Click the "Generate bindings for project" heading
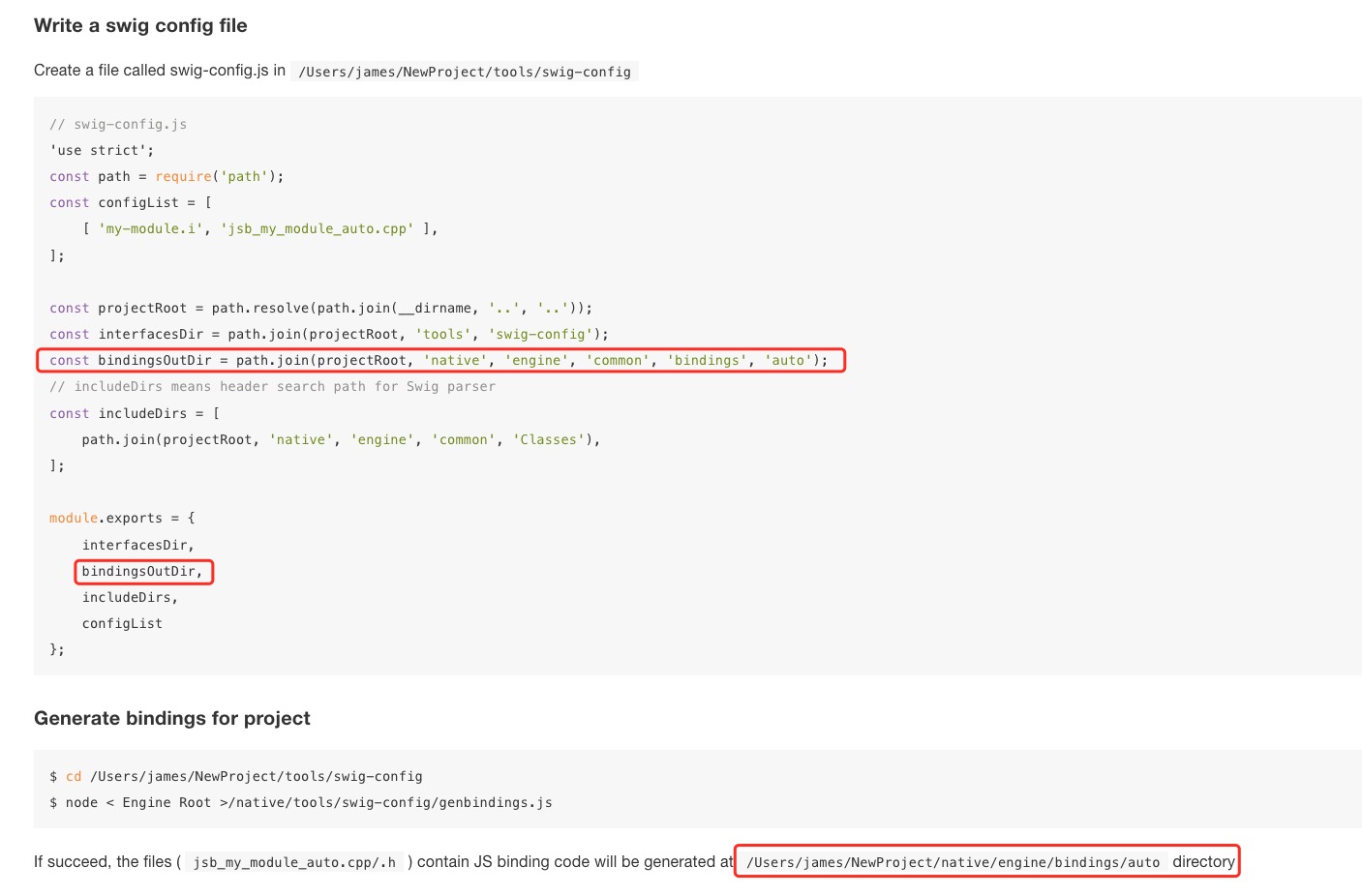The height and width of the screenshot is (896, 1362). click(172, 718)
